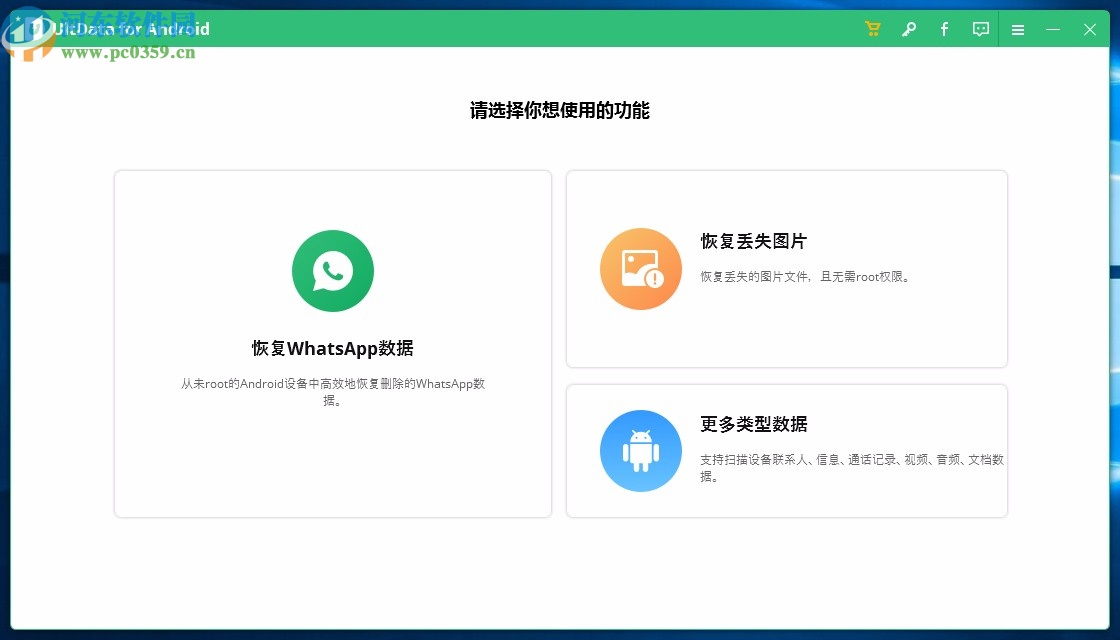Click the 恢复丢失图片 heading text

click(753, 242)
